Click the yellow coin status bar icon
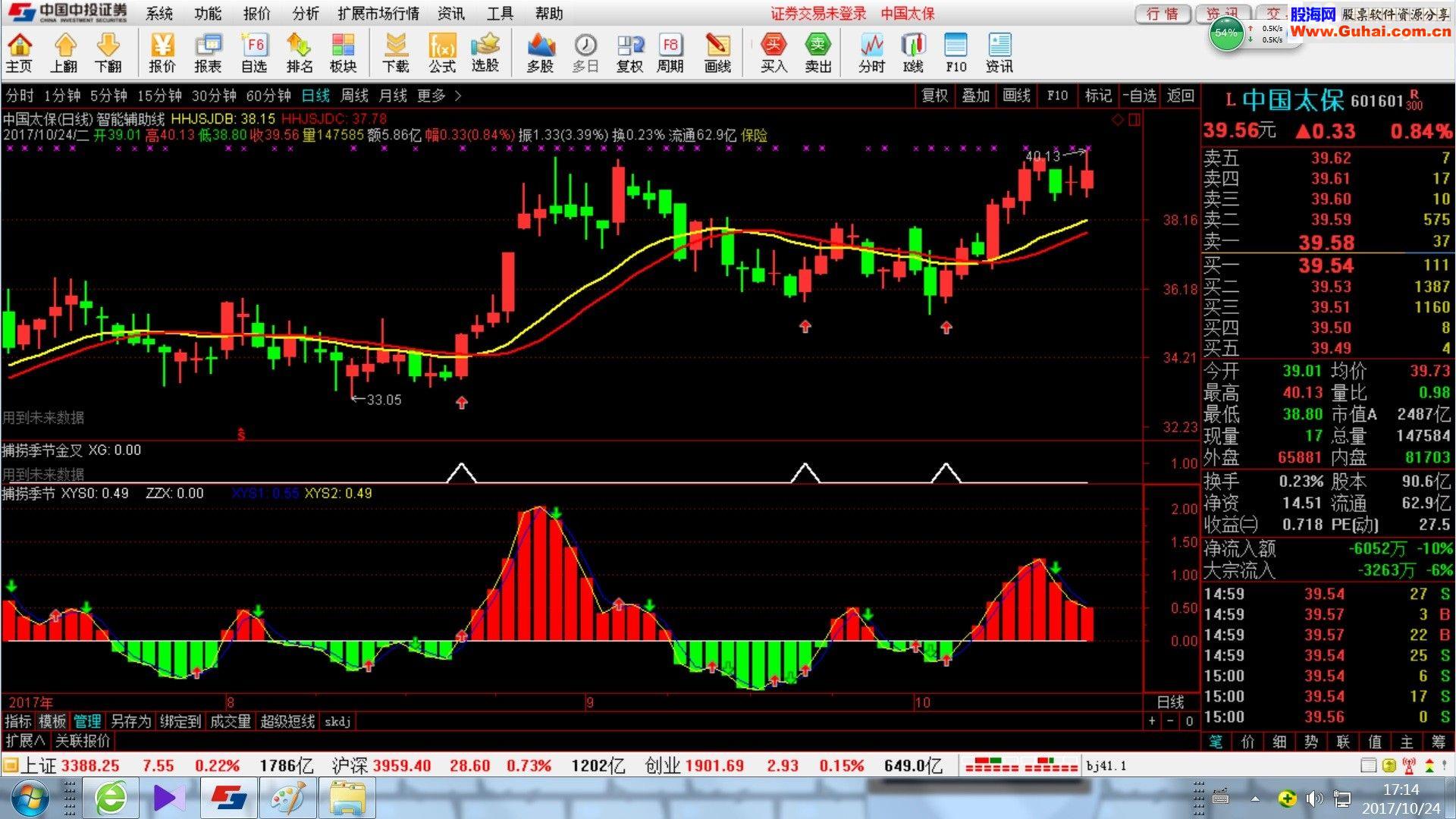This screenshot has height=819, width=1456. tap(1389, 766)
